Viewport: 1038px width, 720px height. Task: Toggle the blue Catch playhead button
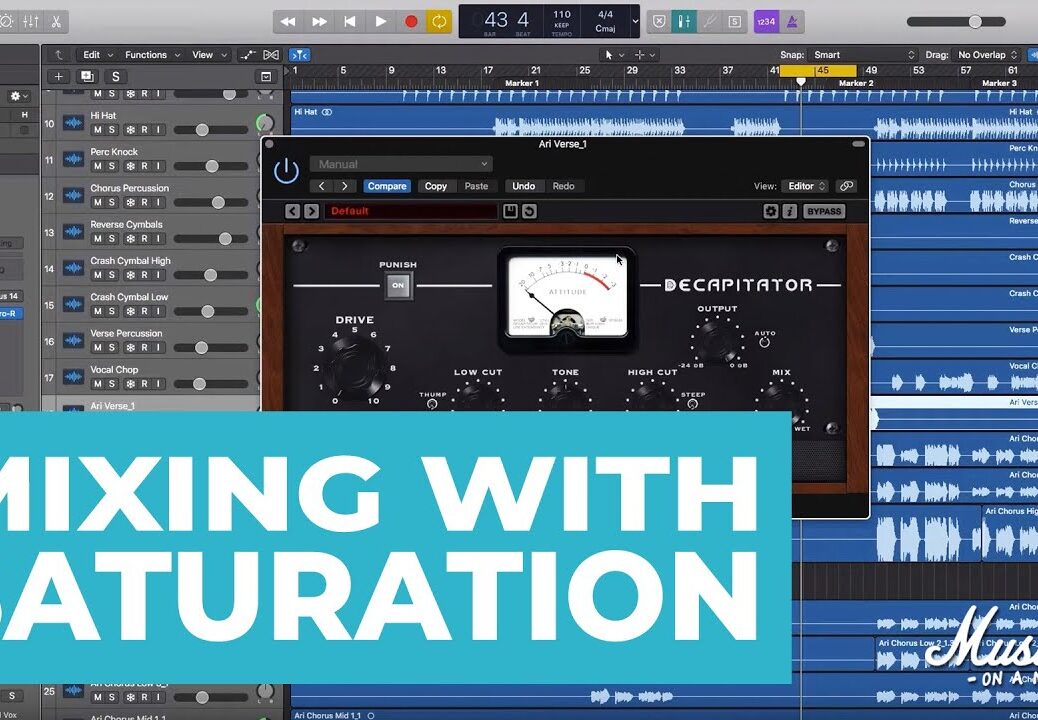(x=299, y=55)
